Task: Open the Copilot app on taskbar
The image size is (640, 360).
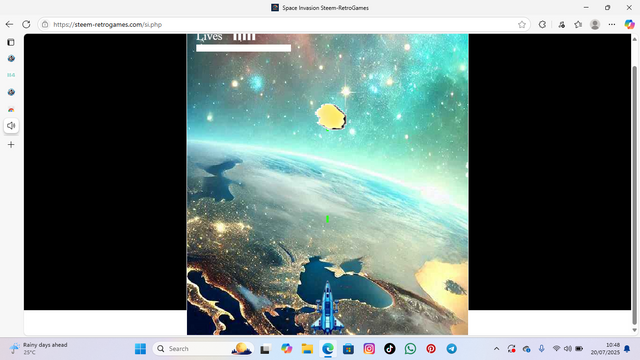Action: [287, 349]
